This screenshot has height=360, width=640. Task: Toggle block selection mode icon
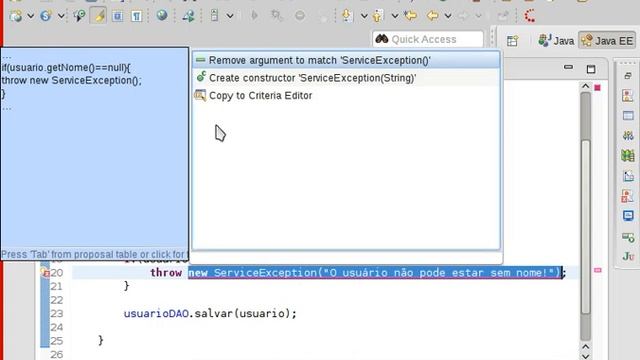click(x=118, y=16)
